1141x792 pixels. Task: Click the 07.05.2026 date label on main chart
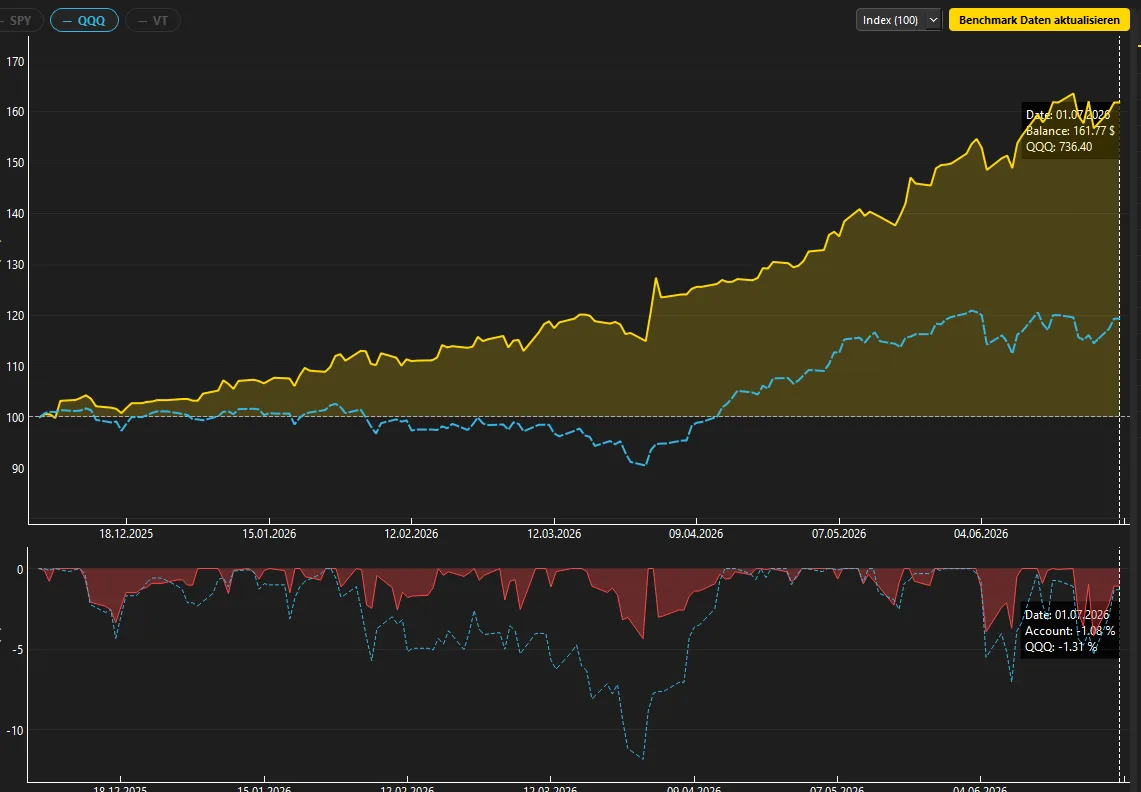pos(839,534)
